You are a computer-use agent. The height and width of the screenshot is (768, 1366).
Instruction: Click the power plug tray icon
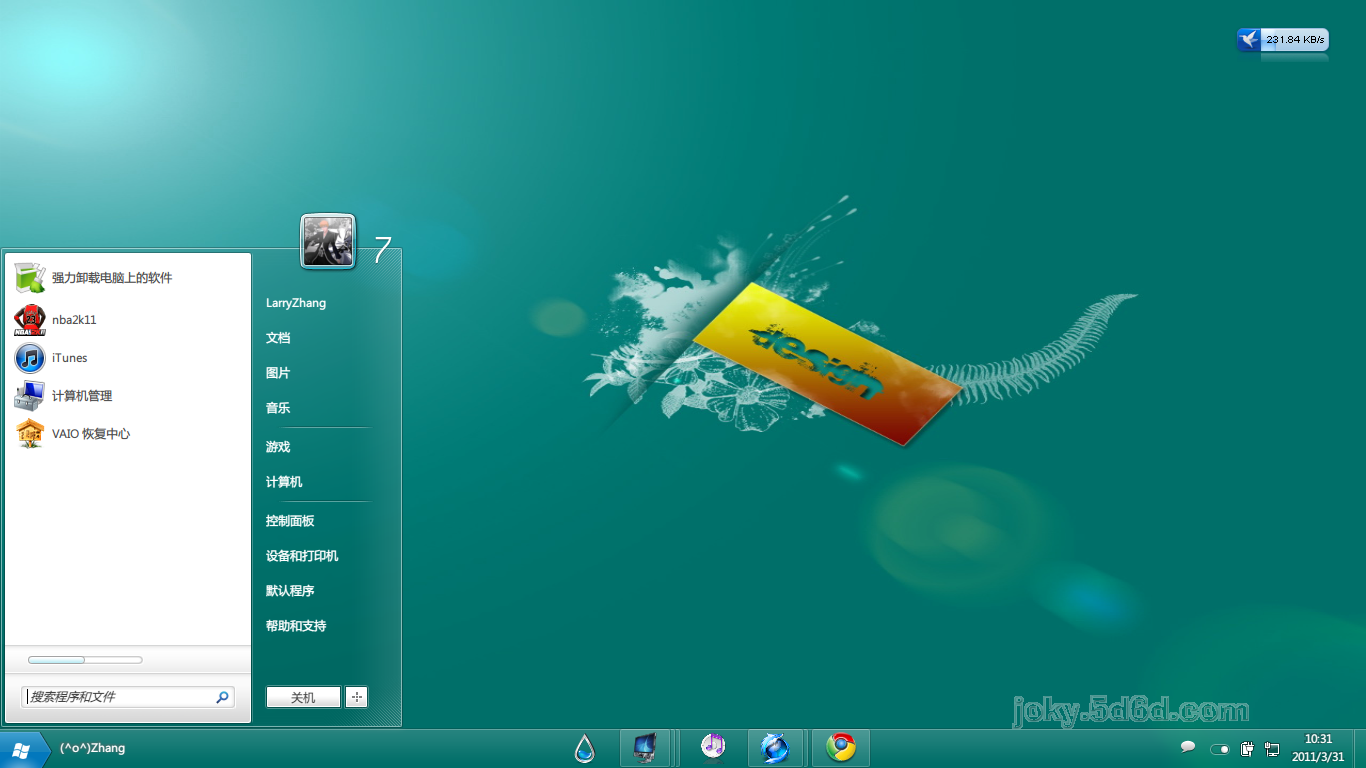[x=1247, y=748]
